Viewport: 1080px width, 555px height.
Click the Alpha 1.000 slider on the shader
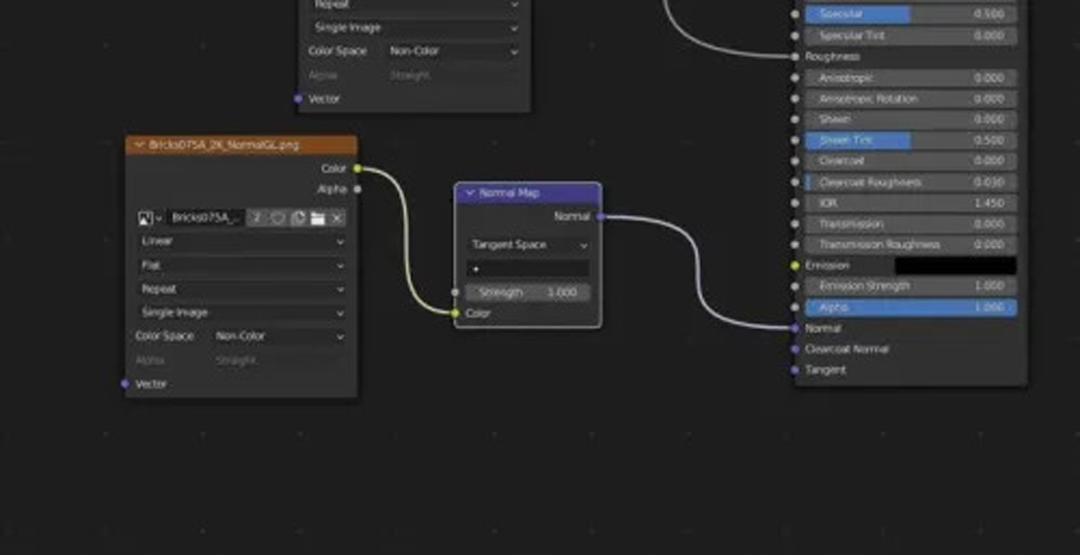pos(911,308)
